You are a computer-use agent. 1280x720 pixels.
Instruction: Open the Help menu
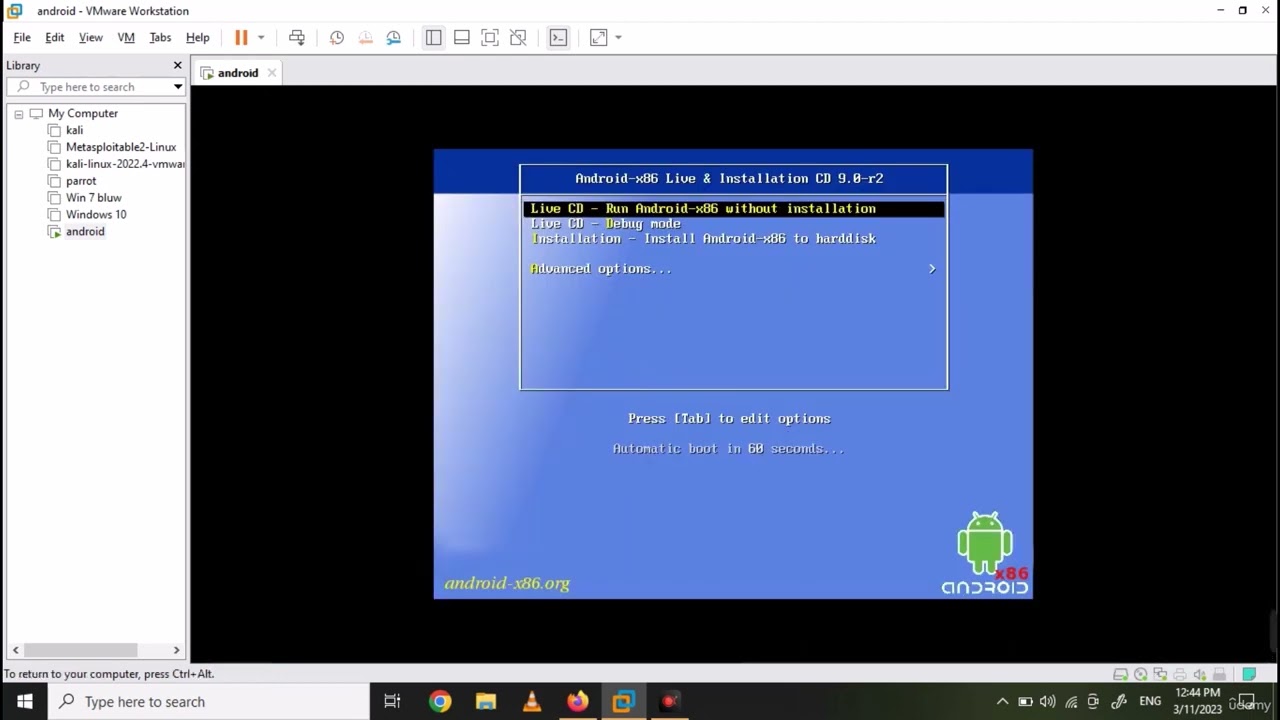click(x=198, y=37)
